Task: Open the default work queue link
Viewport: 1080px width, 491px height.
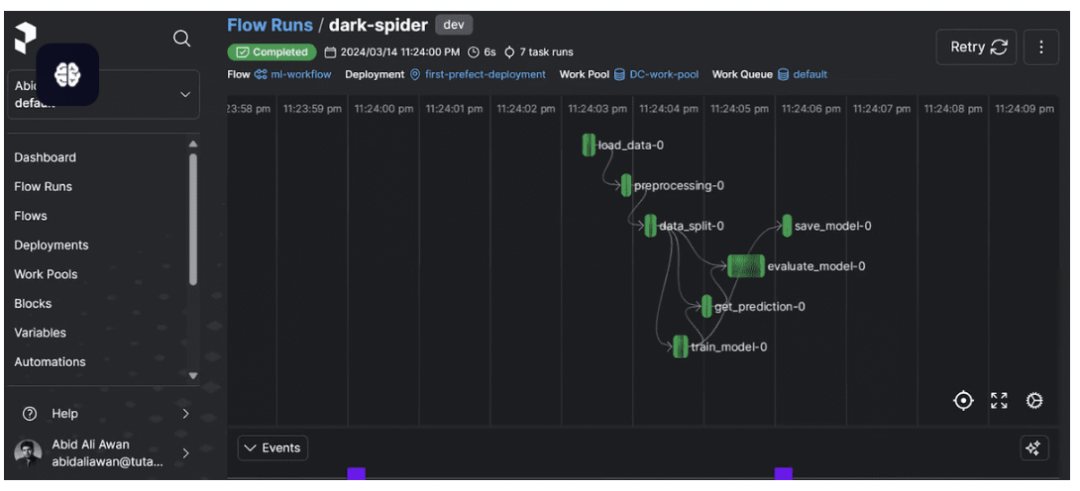Action: point(810,74)
